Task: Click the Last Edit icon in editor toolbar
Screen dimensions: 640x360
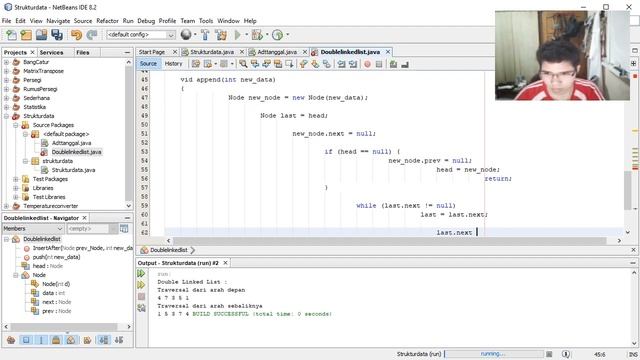Action: [196, 64]
